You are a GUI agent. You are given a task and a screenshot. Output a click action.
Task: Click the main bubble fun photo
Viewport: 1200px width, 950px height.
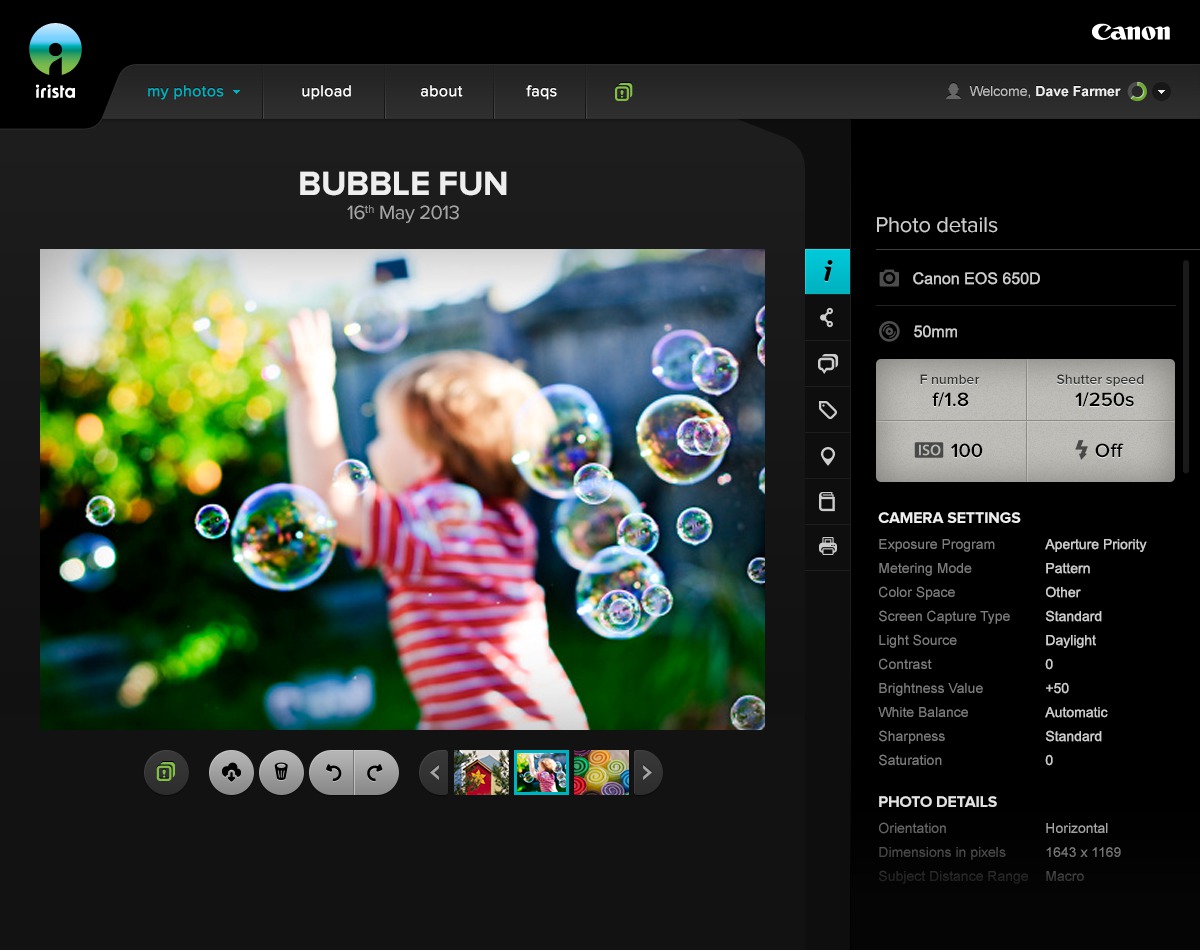point(402,489)
